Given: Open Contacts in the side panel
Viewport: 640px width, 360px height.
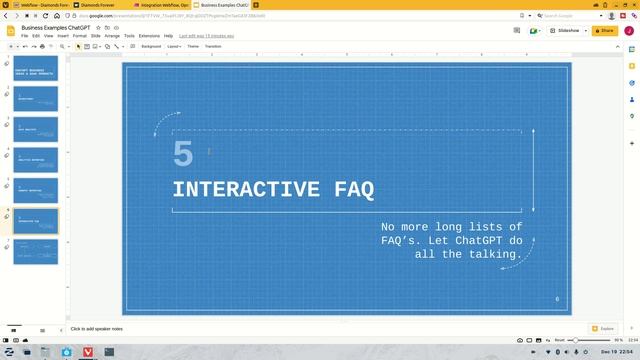Looking at the screenshot, I should coord(632,100).
